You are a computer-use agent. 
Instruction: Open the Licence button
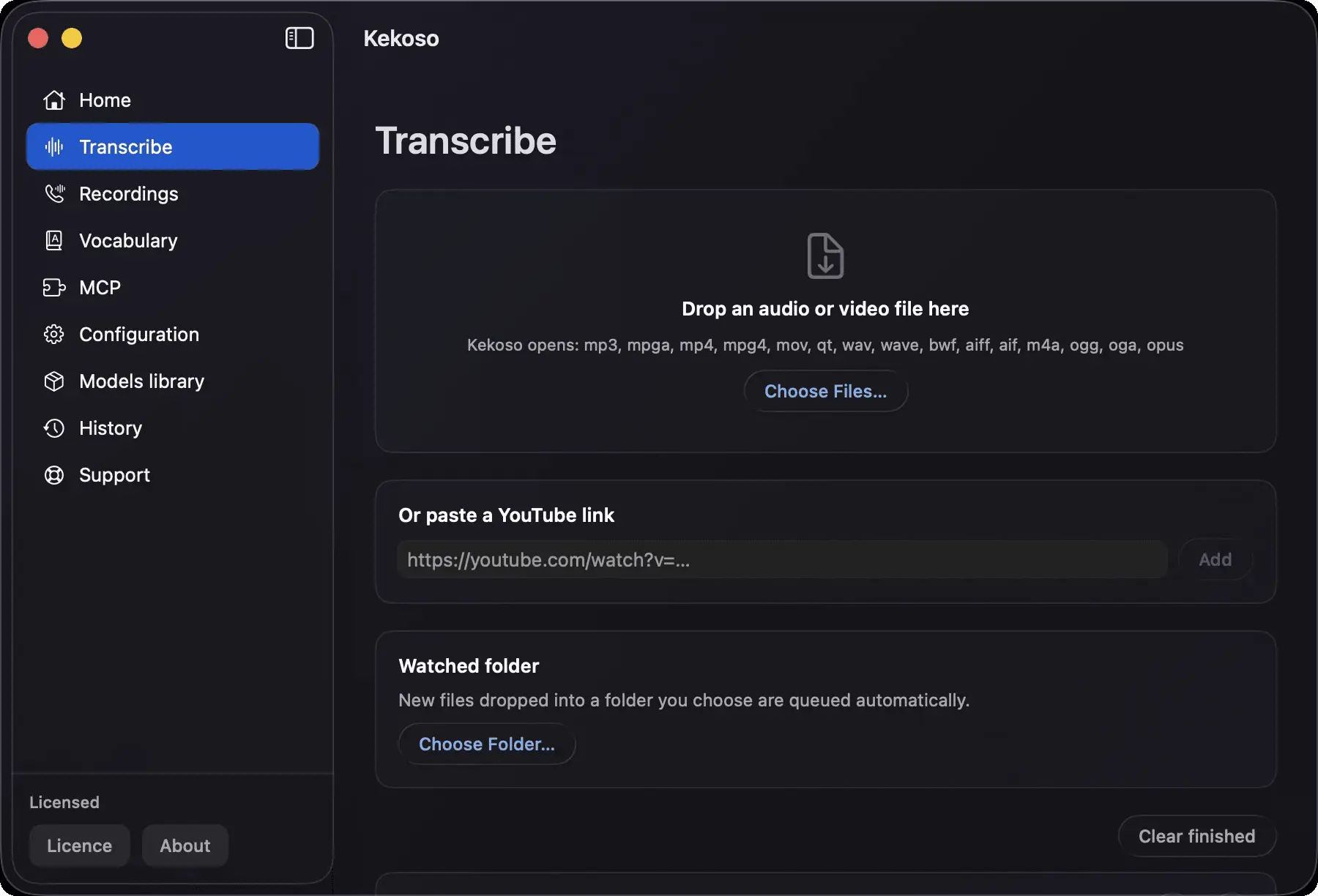[80, 845]
